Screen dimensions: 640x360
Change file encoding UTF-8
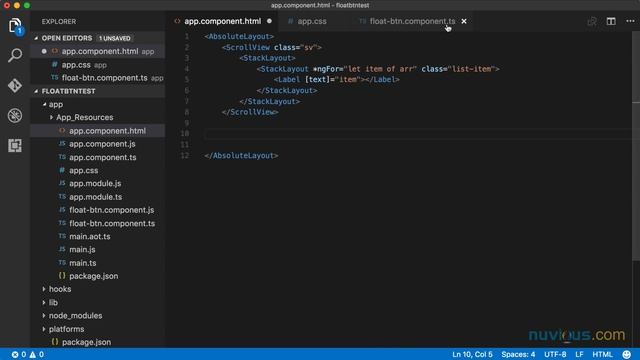tap(555, 354)
